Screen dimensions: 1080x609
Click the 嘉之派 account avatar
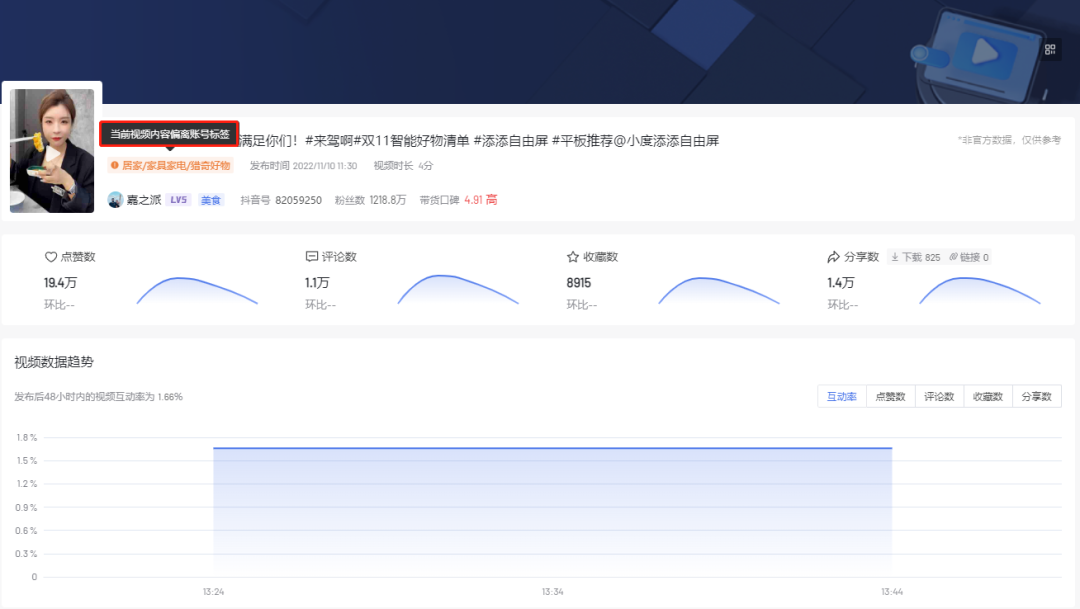pyautogui.click(x=115, y=199)
